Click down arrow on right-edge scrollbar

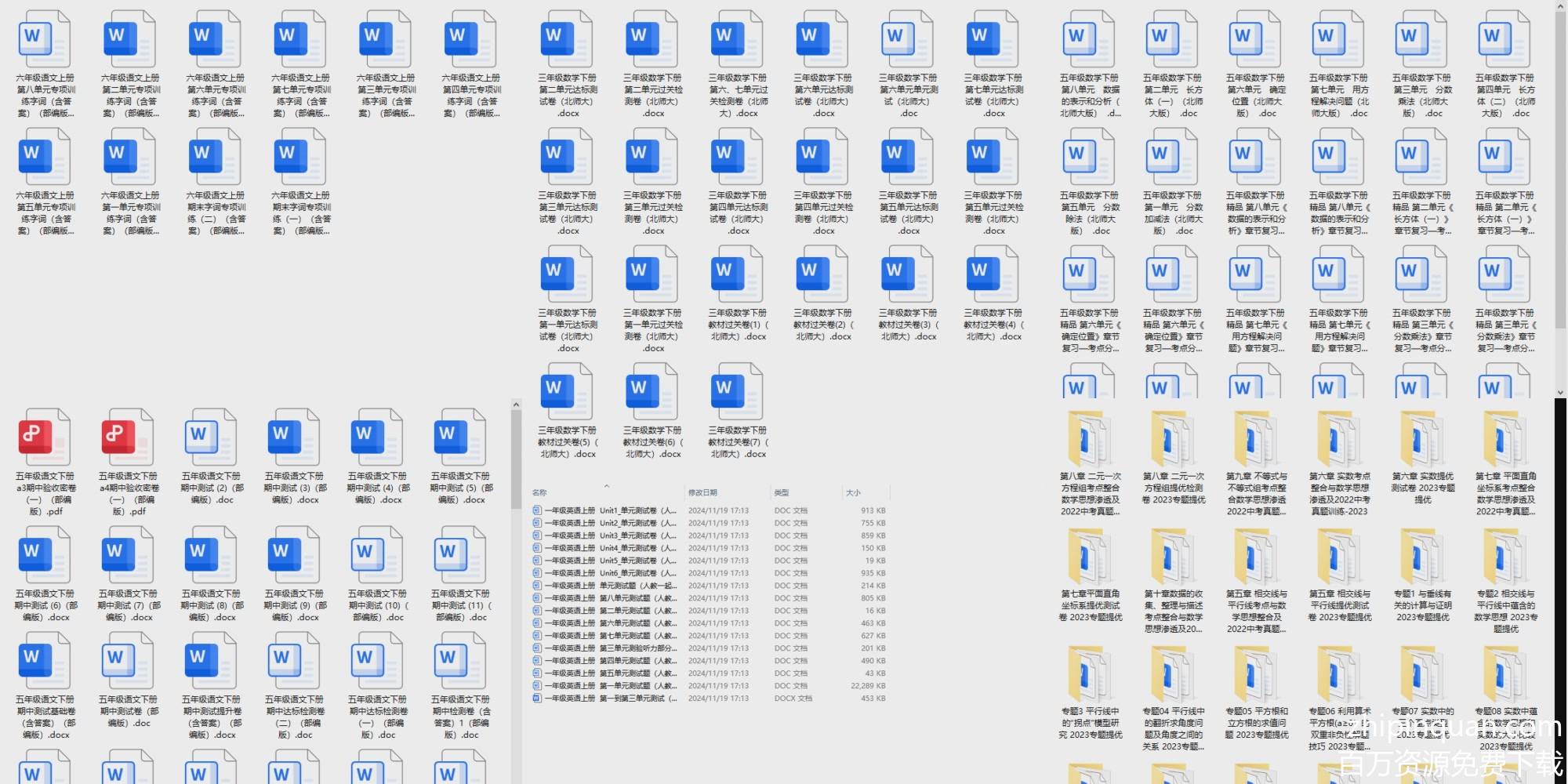point(1560,392)
